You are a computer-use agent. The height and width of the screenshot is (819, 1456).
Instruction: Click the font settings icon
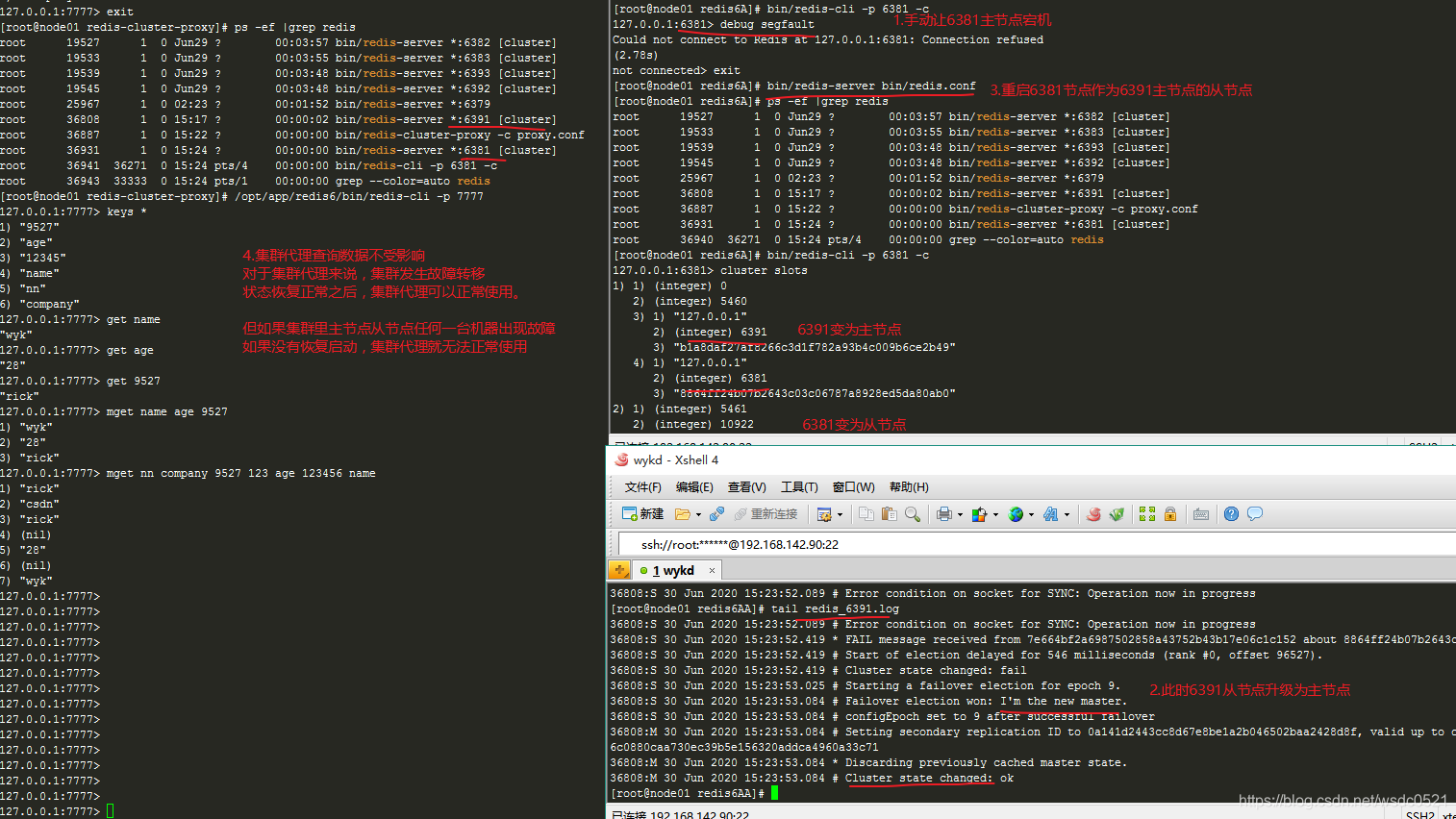point(1051,514)
